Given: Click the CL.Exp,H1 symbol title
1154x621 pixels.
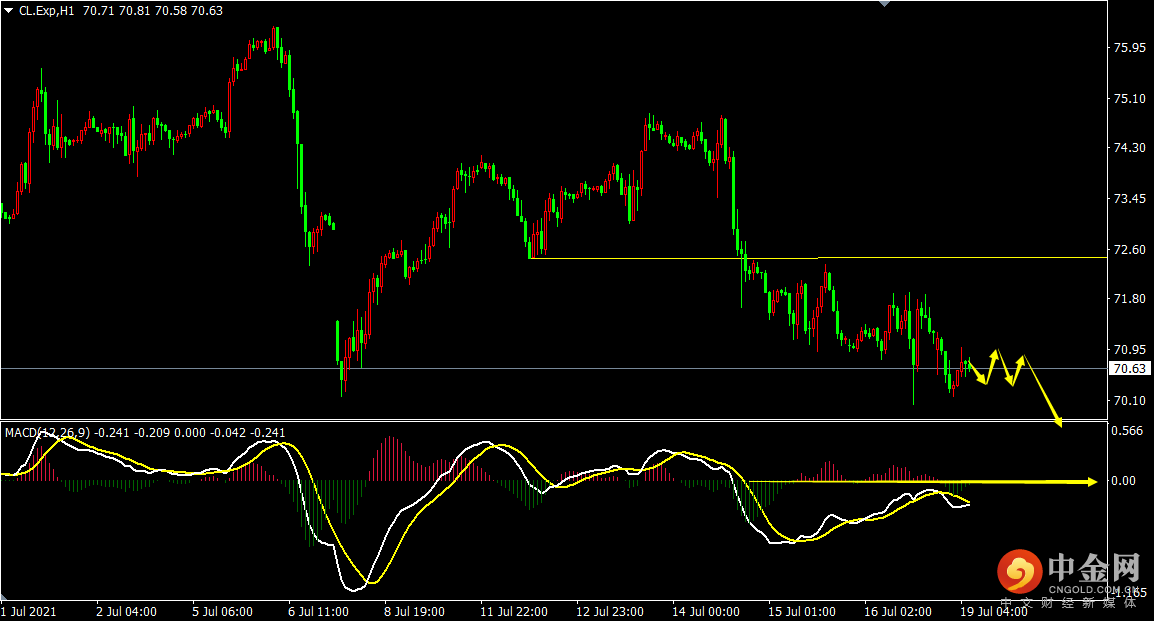Looking at the screenshot, I should click(46, 11).
